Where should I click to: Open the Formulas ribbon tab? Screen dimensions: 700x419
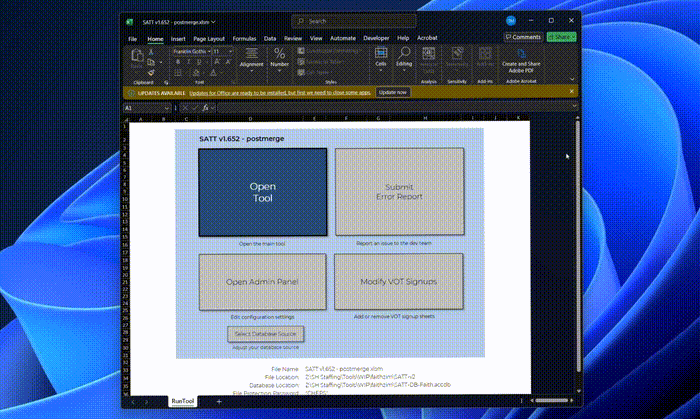click(244, 38)
